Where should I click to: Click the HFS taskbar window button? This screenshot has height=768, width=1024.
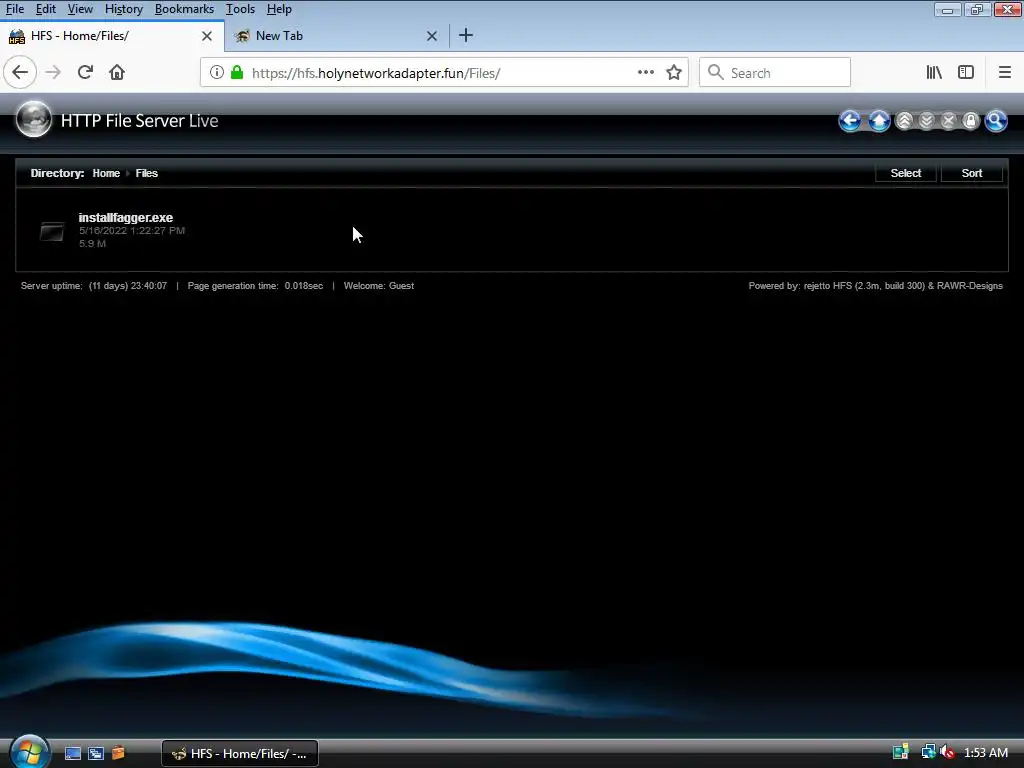(x=240, y=753)
